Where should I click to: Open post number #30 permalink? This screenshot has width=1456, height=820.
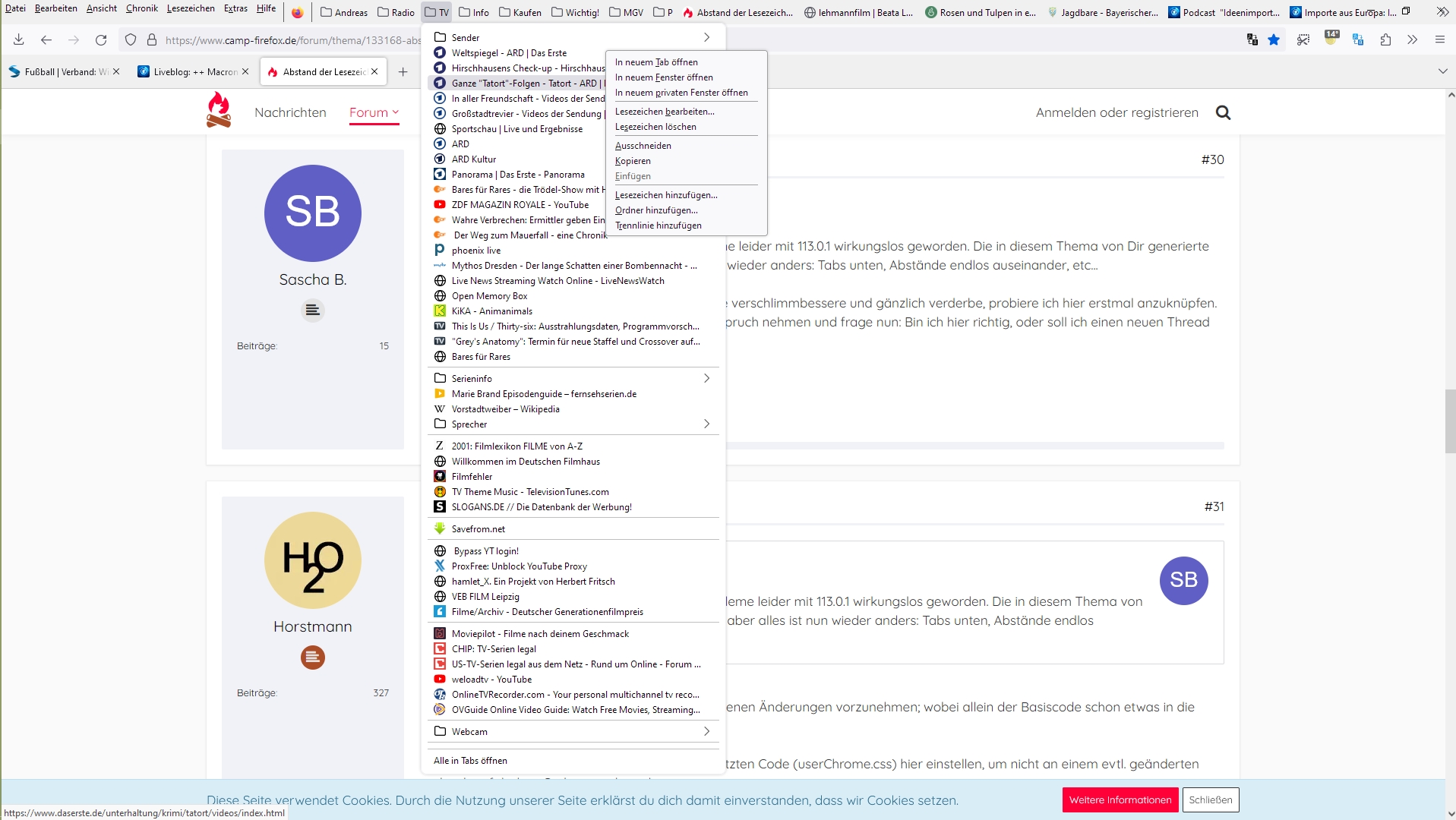tap(1212, 159)
